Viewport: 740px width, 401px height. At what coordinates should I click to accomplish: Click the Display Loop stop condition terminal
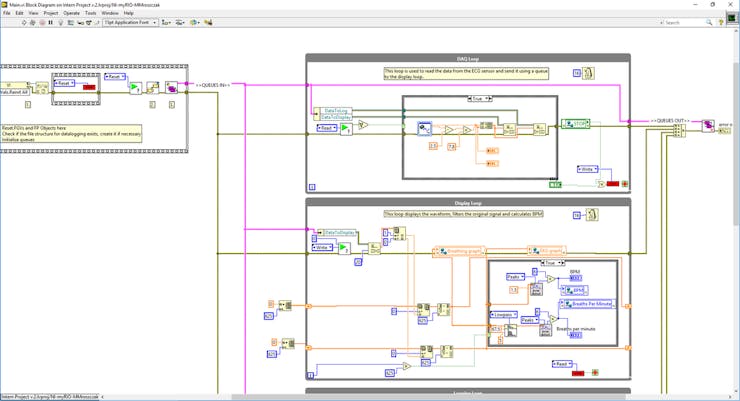[595, 373]
